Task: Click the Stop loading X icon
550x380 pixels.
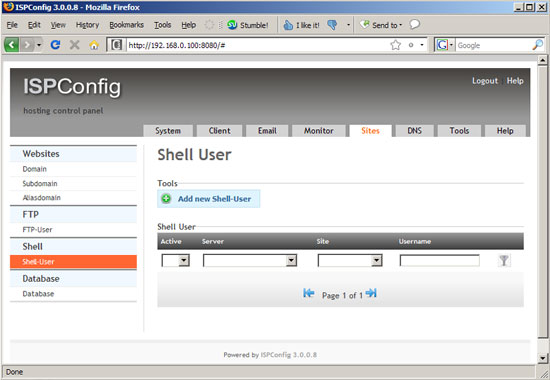Action: [x=74, y=45]
